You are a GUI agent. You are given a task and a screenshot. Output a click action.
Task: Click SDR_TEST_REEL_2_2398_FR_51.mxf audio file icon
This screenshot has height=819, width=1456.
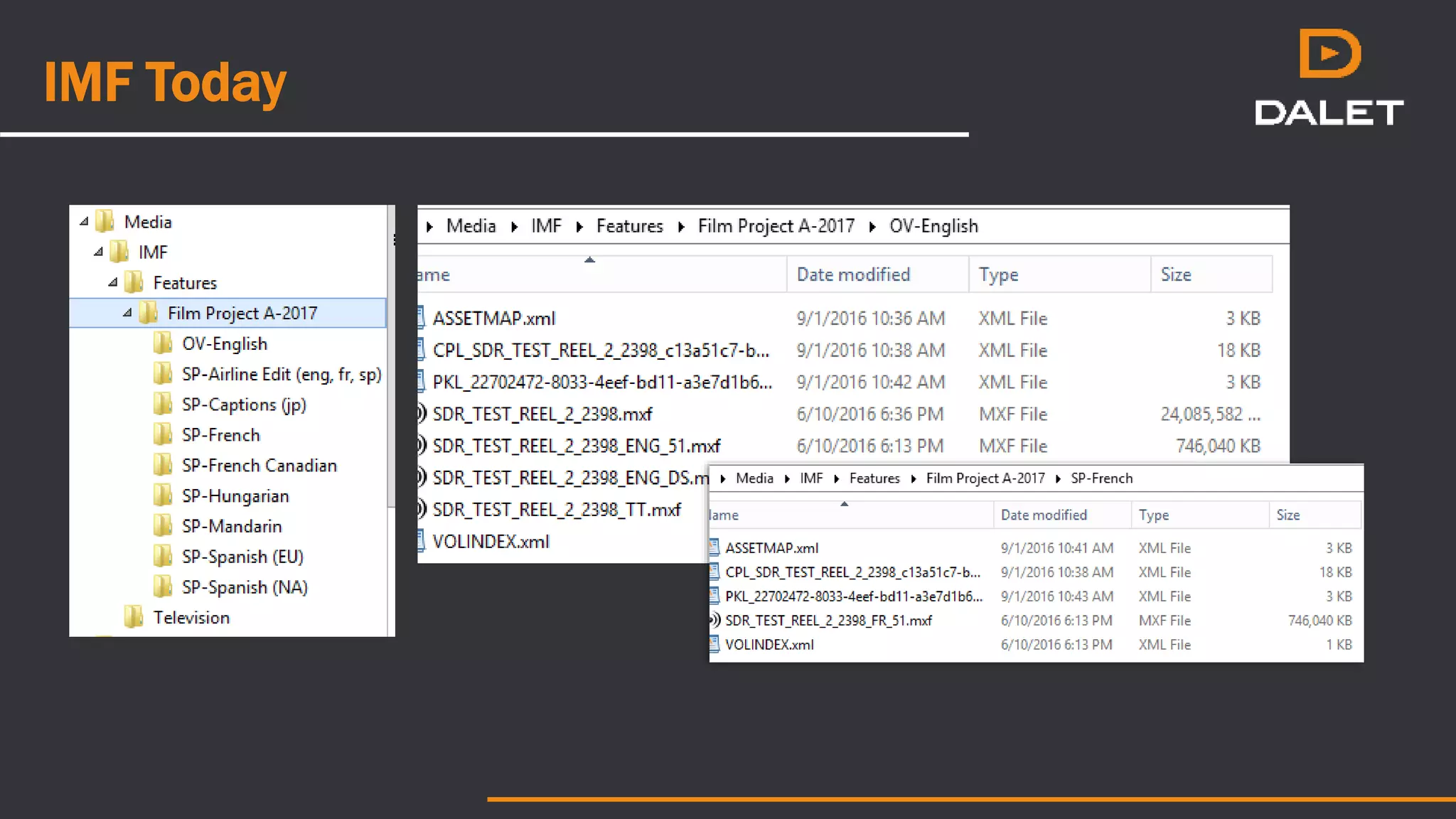click(x=715, y=620)
